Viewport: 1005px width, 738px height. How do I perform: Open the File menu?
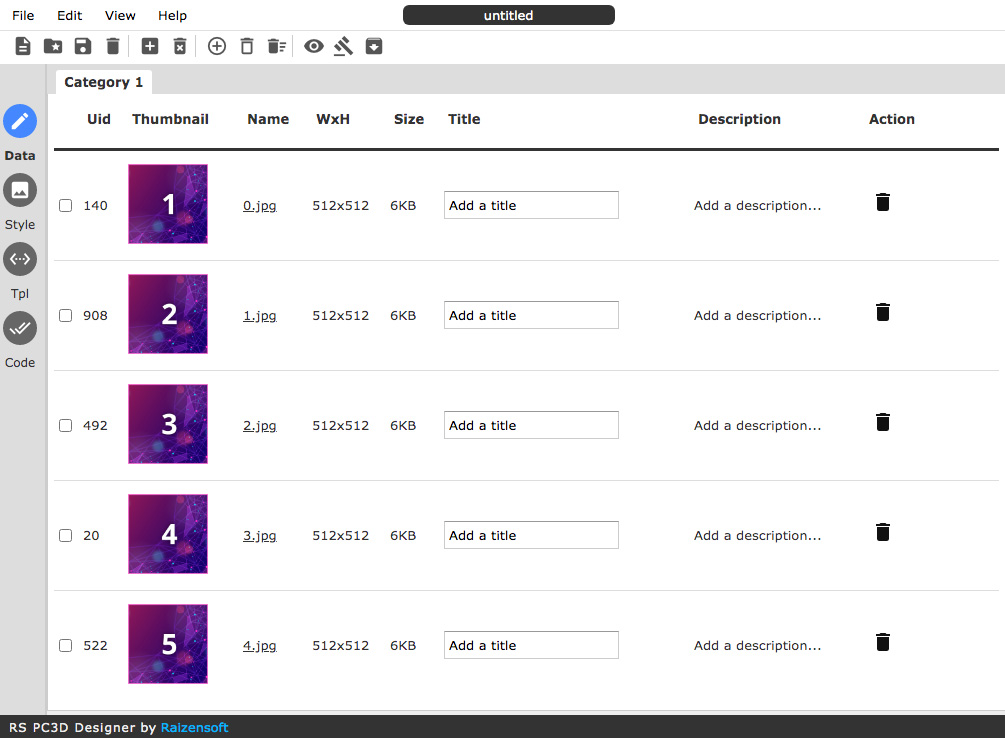23,15
